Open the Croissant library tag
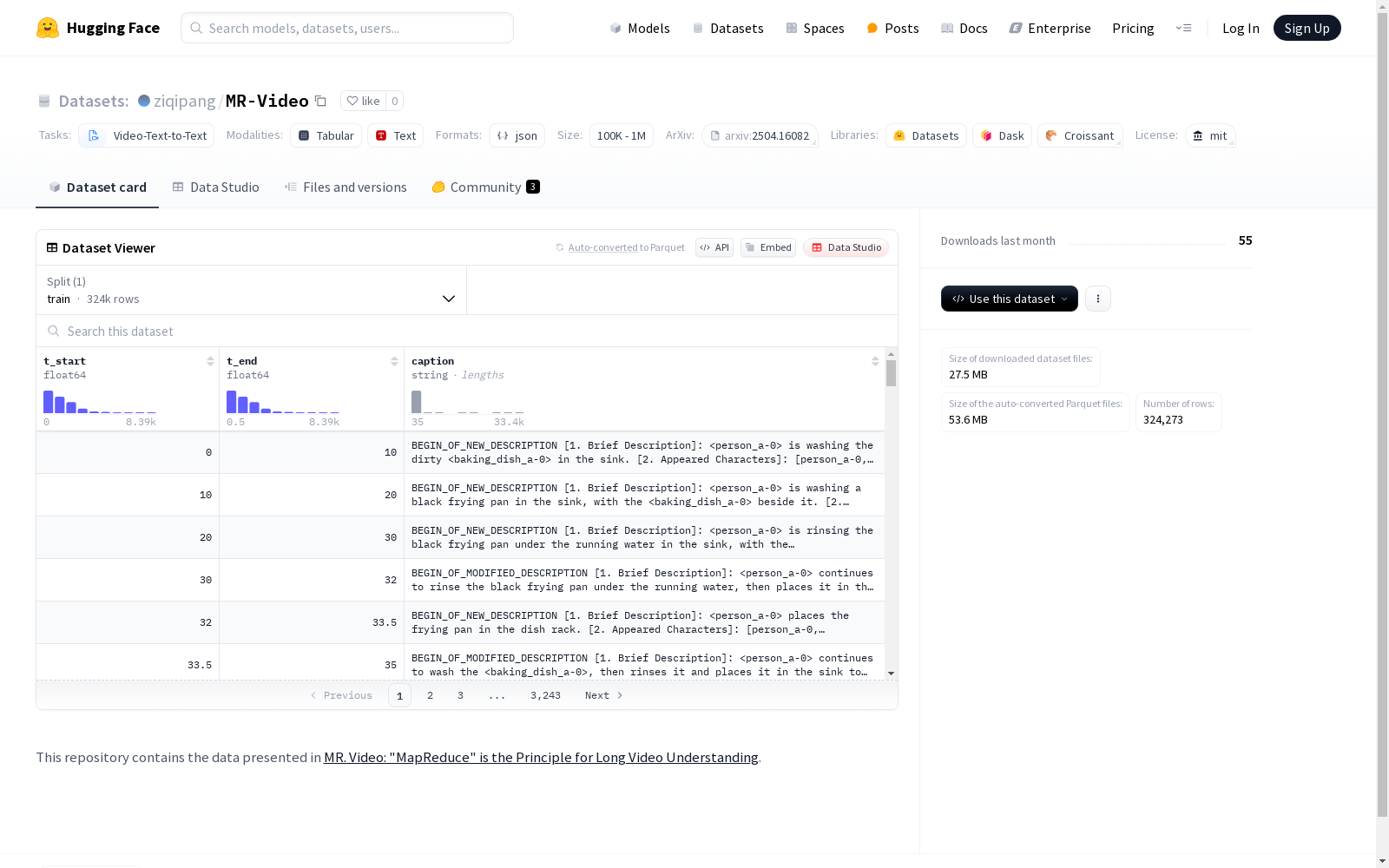Viewport: 1389px width, 868px height. coord(1080,135)
